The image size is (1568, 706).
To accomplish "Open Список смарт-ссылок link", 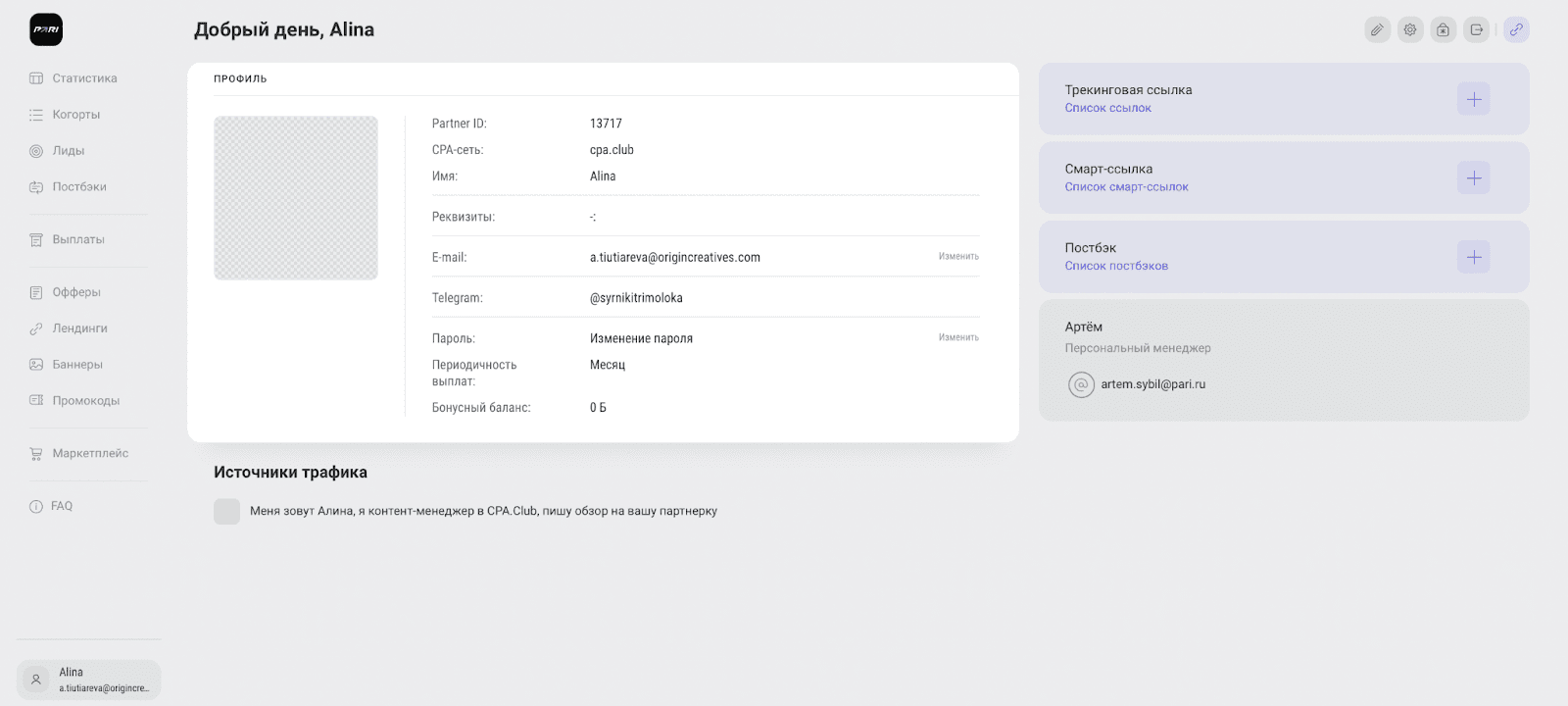I will pos(1126,187).
